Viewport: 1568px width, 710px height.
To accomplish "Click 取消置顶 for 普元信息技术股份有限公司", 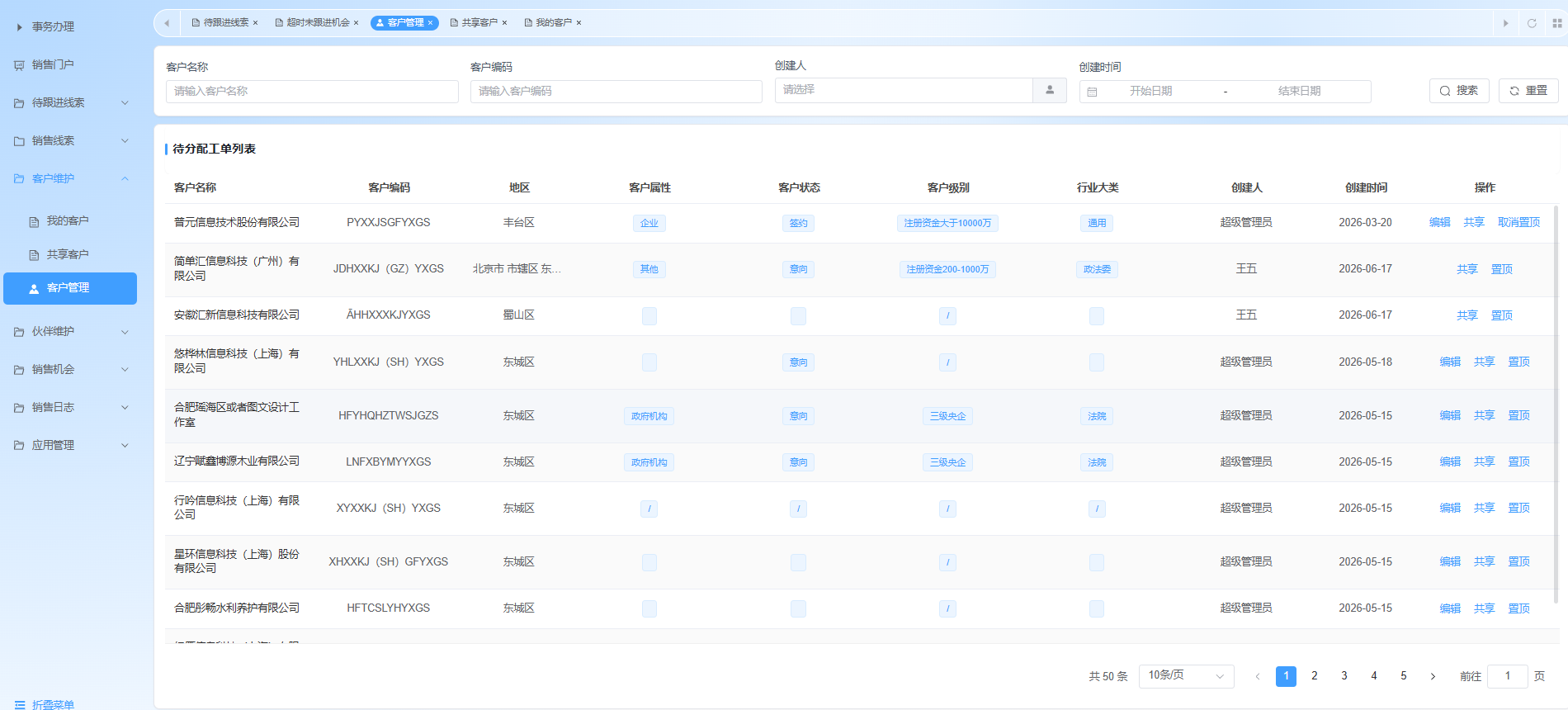I will tap(1519, 223).
